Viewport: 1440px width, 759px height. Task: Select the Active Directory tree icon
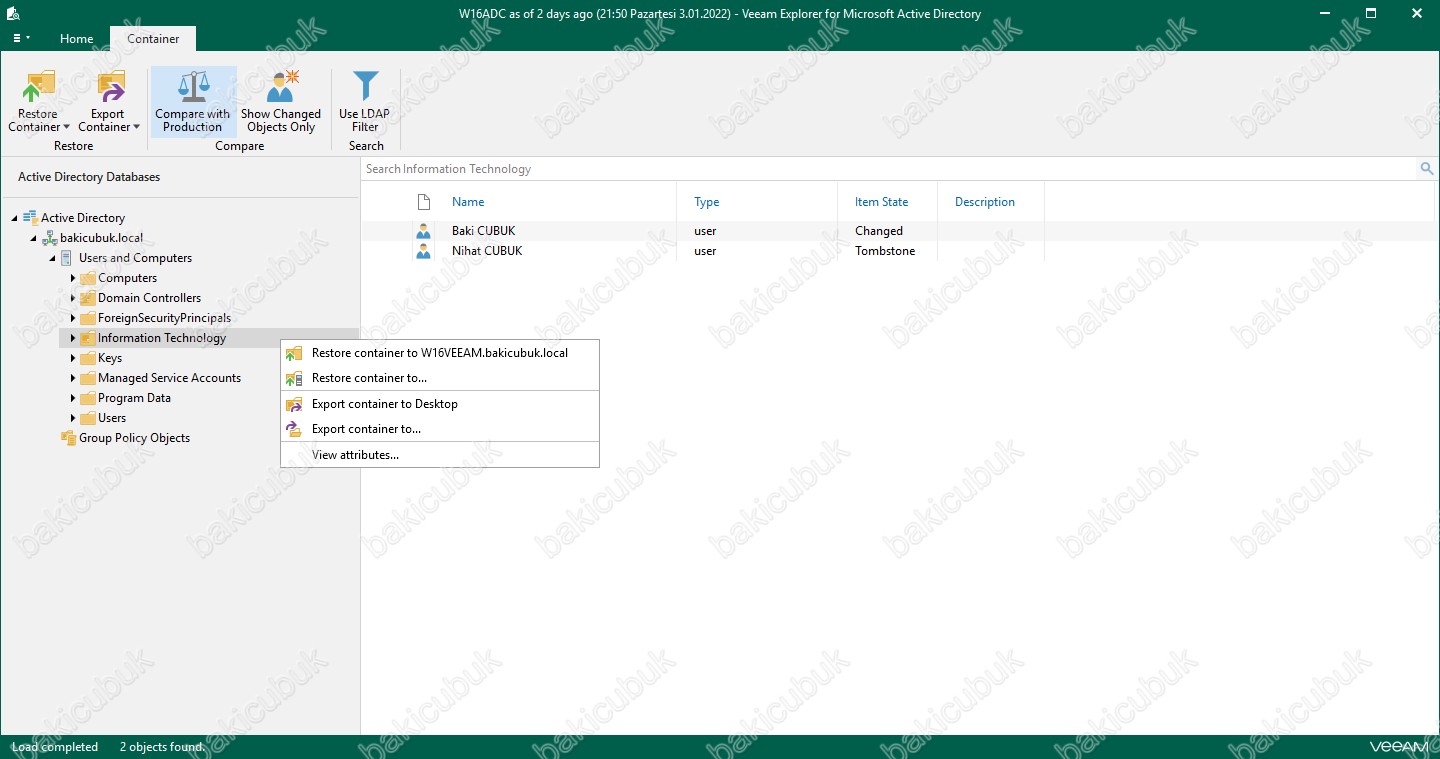(x=30, y=218)
